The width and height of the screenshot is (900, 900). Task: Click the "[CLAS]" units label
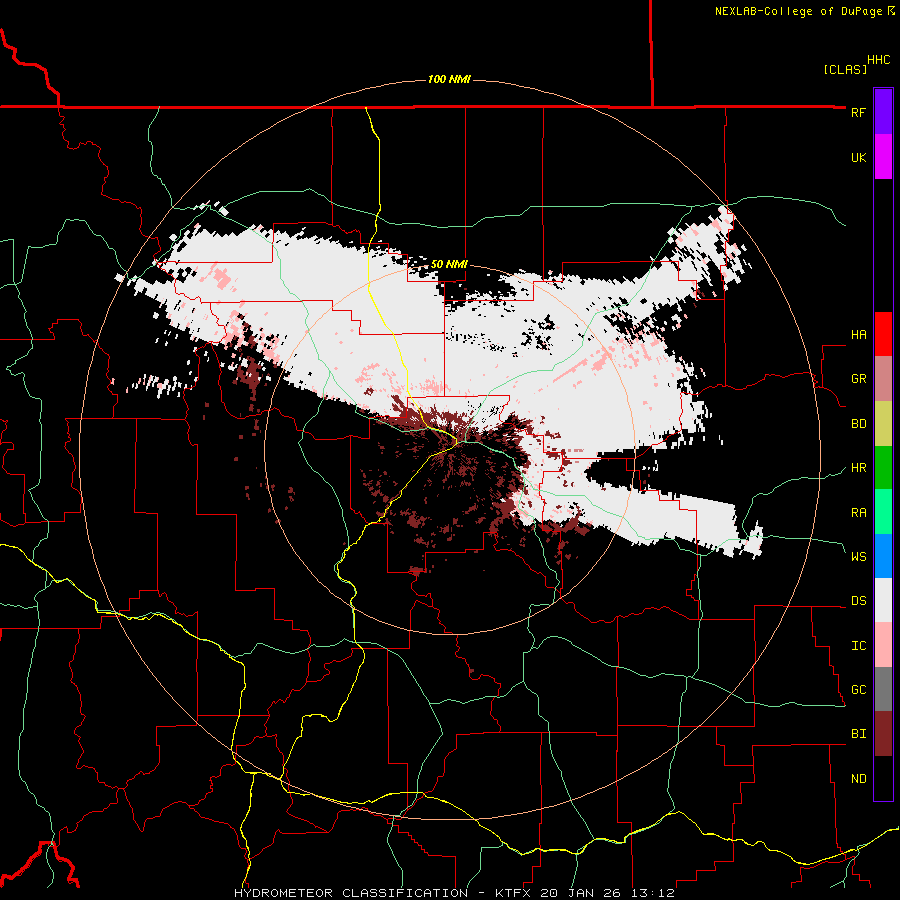point(845,69)
